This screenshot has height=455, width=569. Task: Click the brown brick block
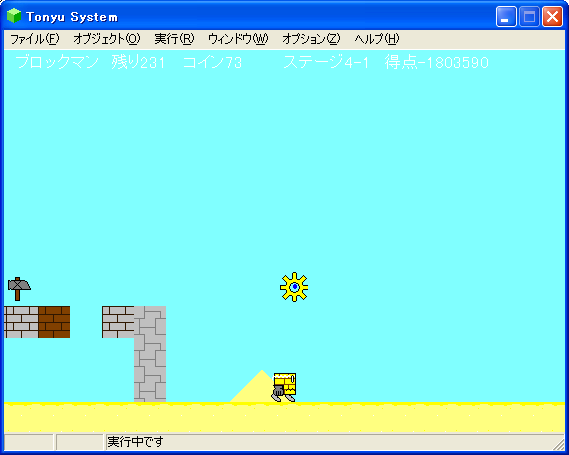(x=54, y=322)
